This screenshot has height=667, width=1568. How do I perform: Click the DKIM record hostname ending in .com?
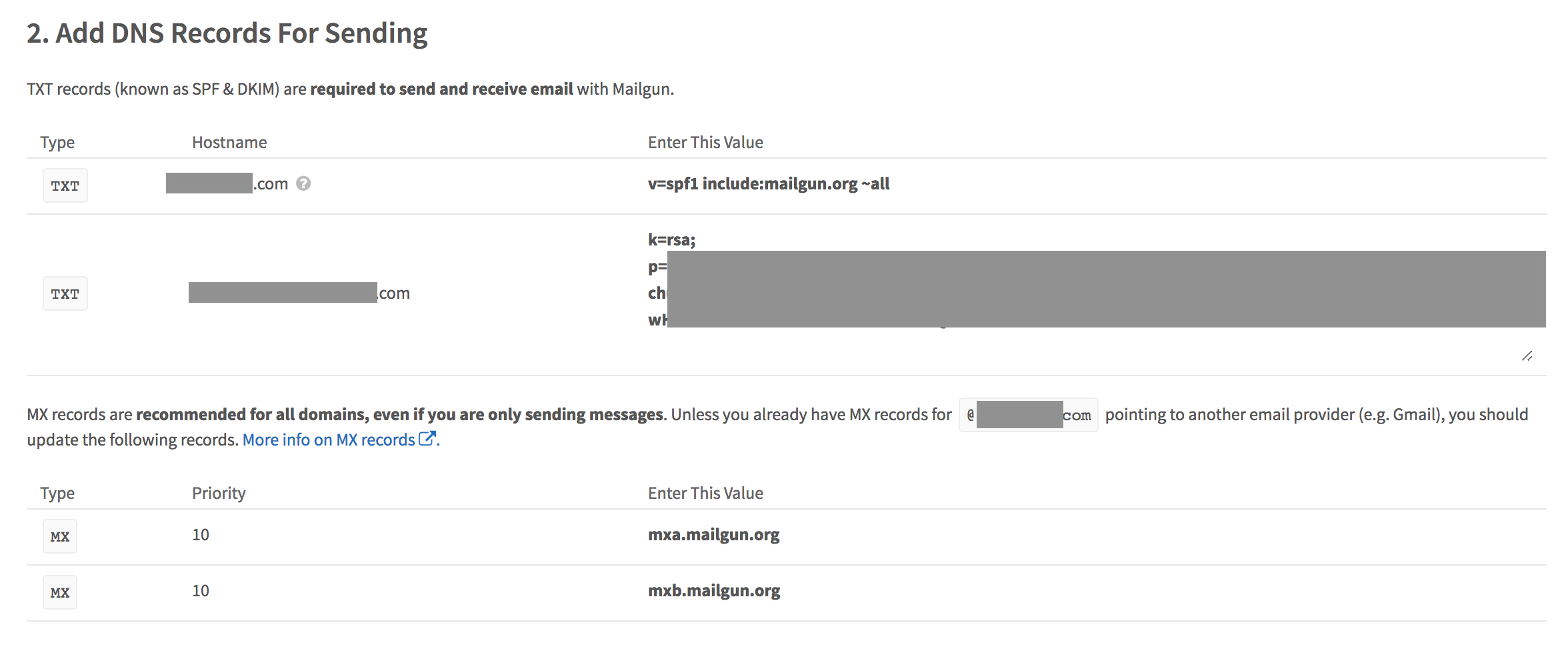[x=300, y=293]
